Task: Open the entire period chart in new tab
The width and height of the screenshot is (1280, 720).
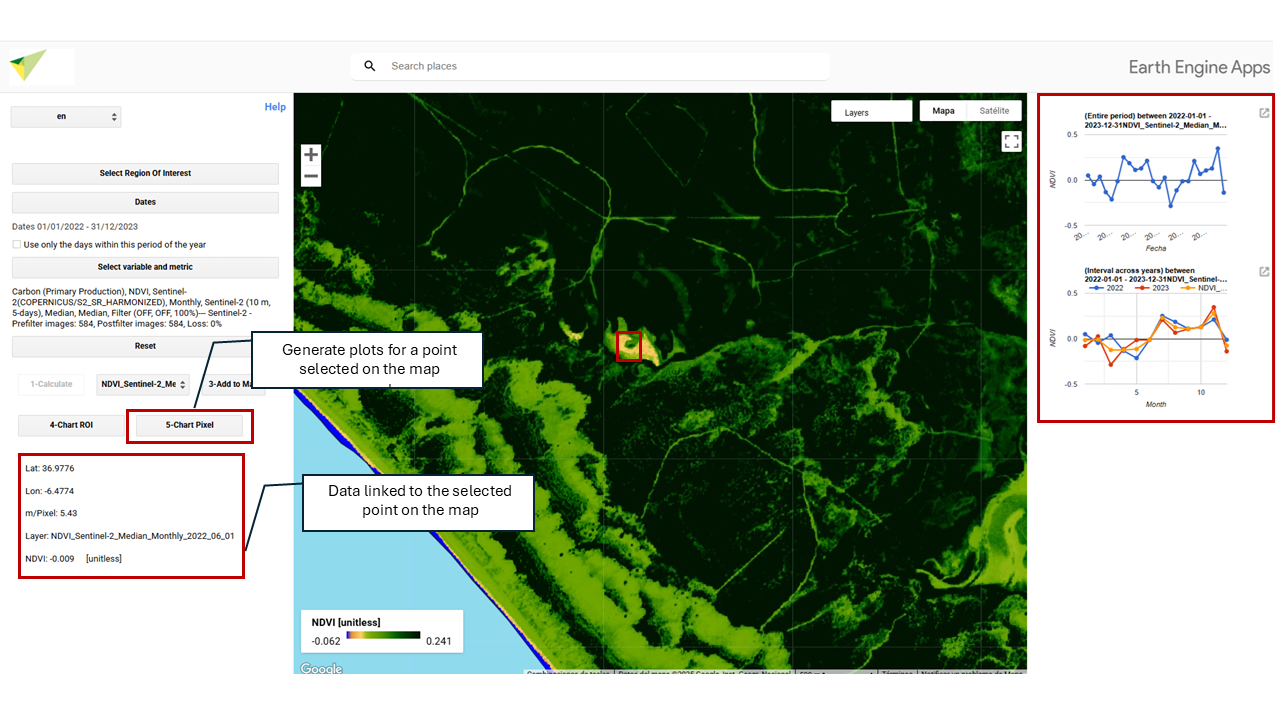Action: tap(1264, 113)
